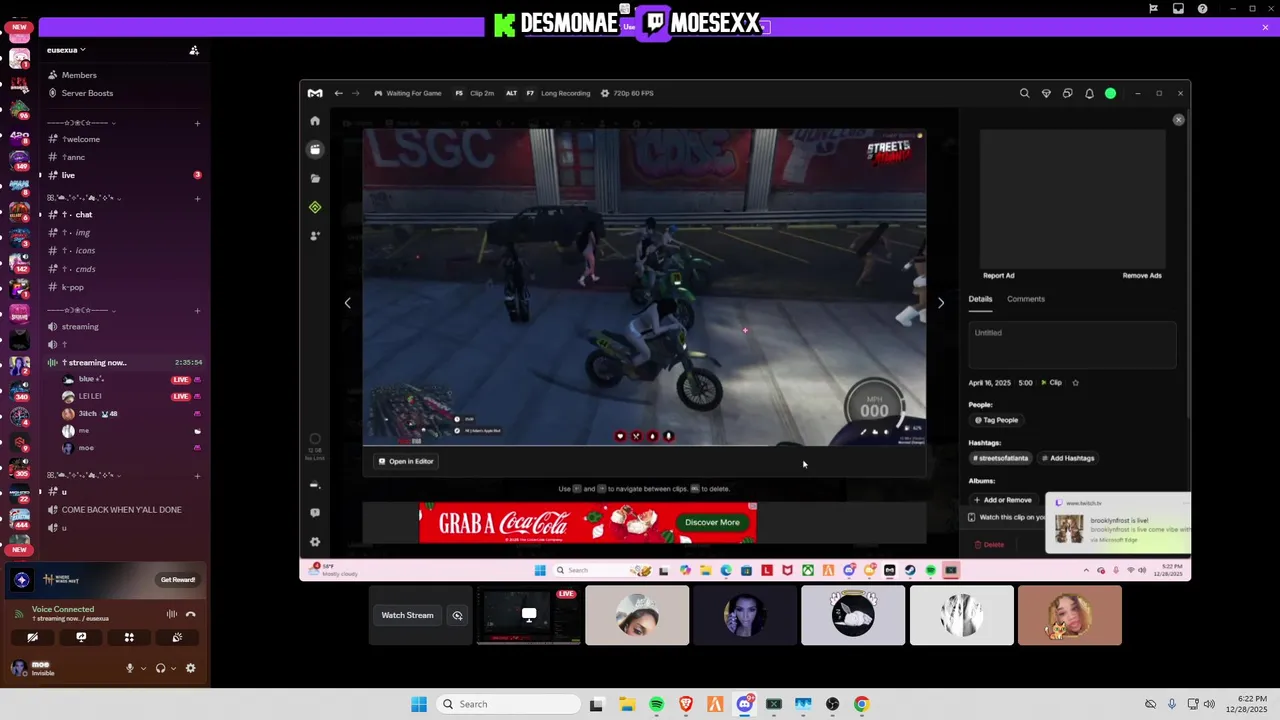
Task: Click the share your screen button
Action: (x=81, y=637)
